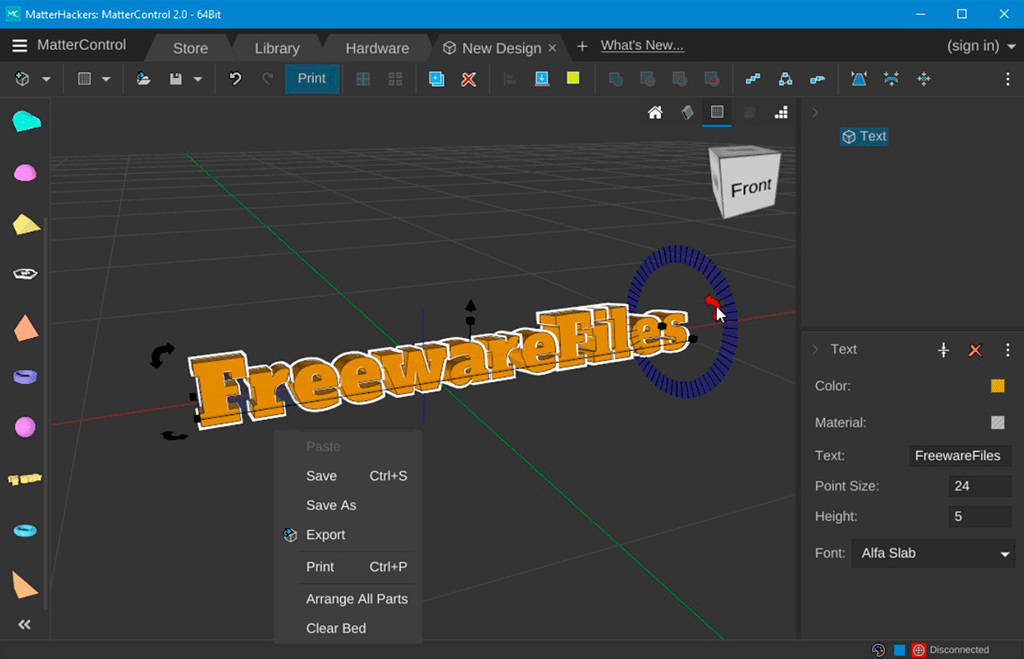Expand the save options dropdown arrow
The image size is (1024, 659).
point(197,78)
